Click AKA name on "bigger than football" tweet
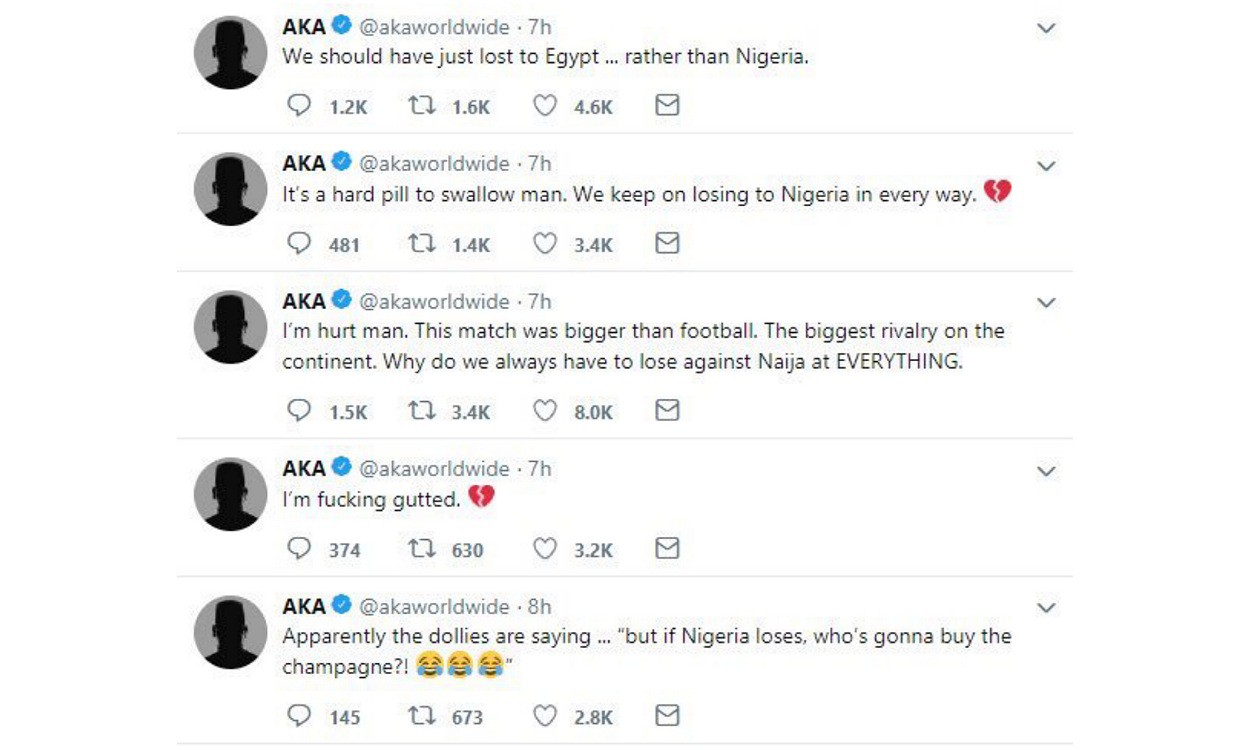 (304, 301)
